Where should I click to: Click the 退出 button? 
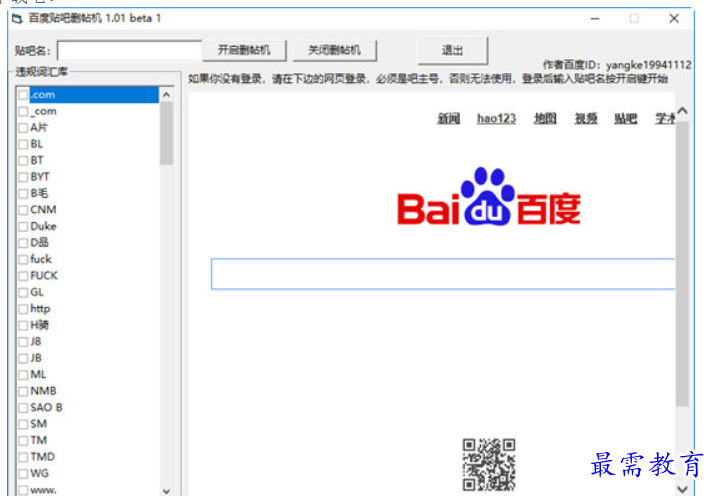point(453,50)
